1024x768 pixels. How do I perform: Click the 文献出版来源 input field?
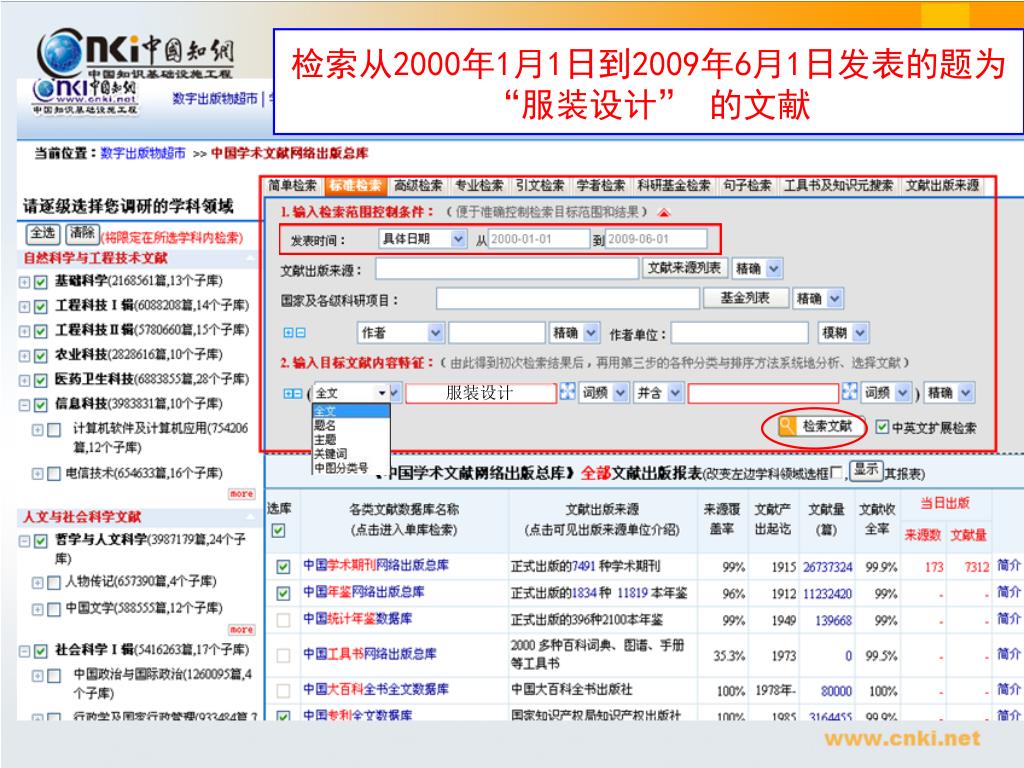click(x=507, y=268)
